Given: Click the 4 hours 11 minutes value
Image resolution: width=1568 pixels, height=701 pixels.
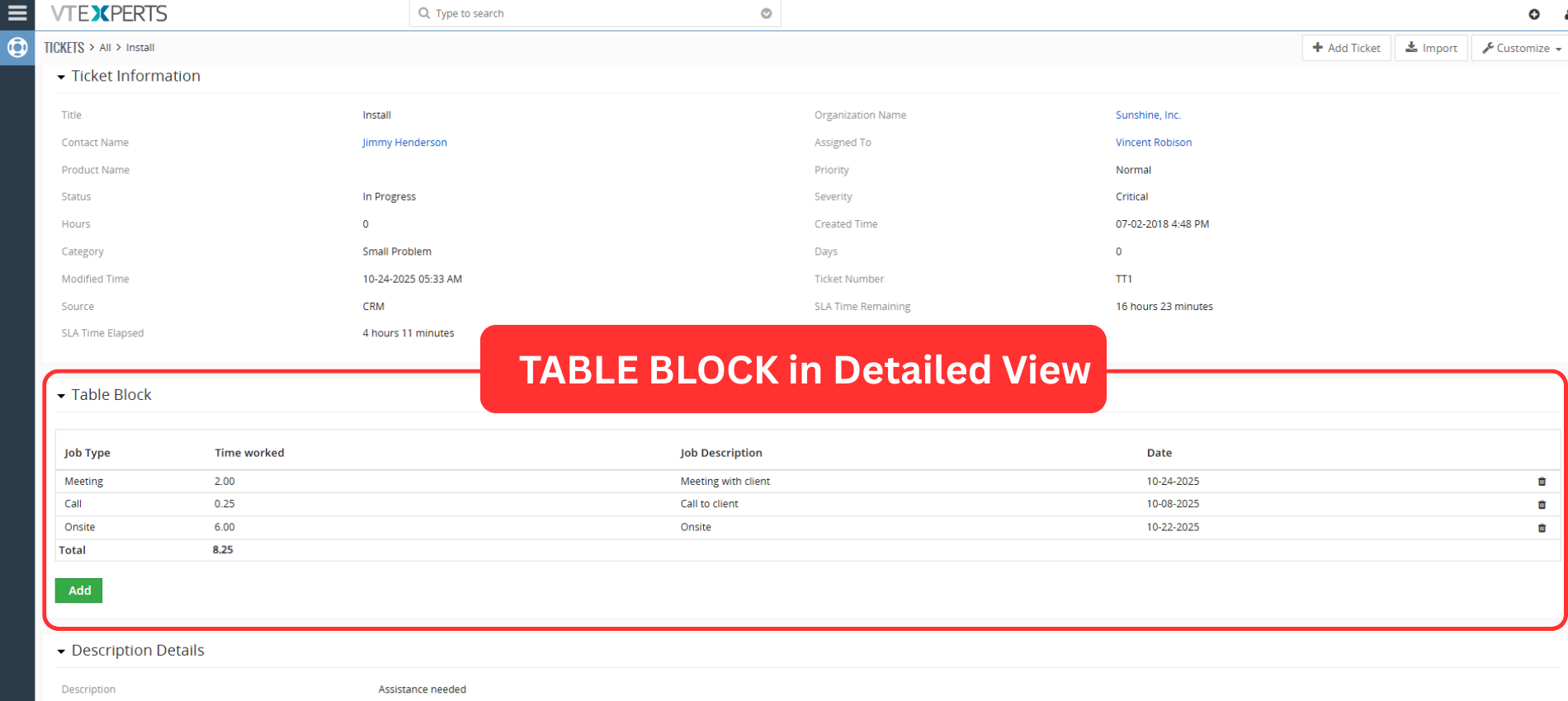Looking at the screenshot, I should pos(409,333).
